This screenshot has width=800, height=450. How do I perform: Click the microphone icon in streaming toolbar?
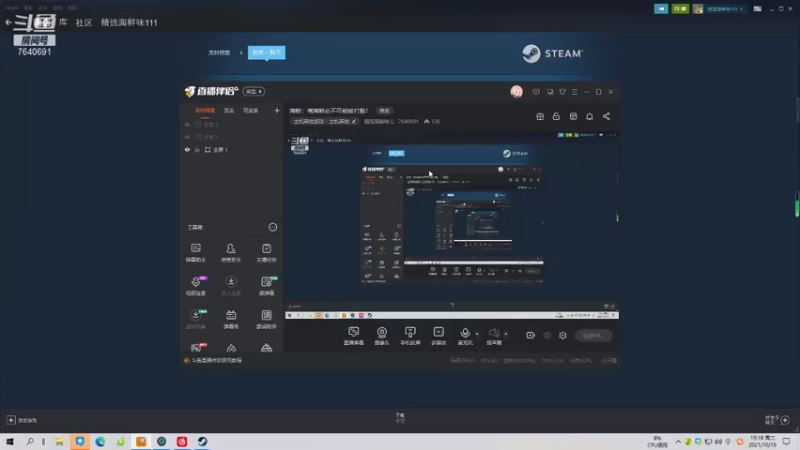(x=465, y=333)
